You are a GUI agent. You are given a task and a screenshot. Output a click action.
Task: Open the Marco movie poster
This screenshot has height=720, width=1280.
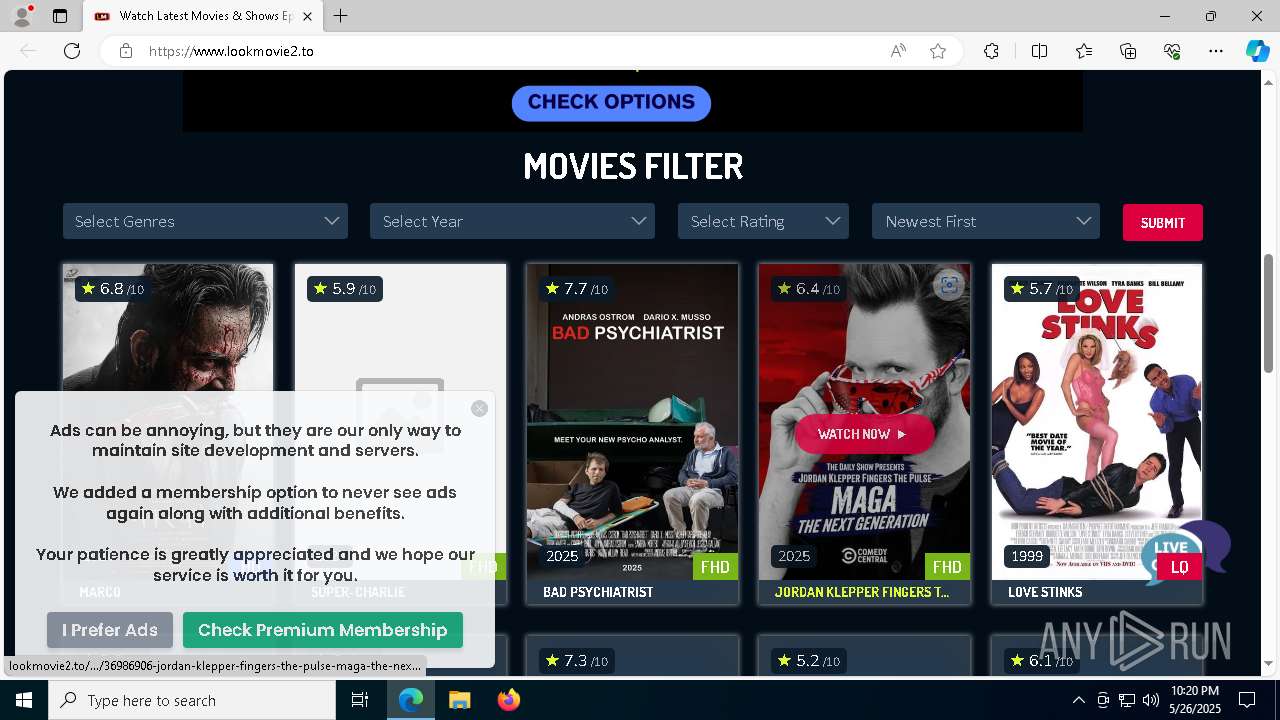[168, 326]
